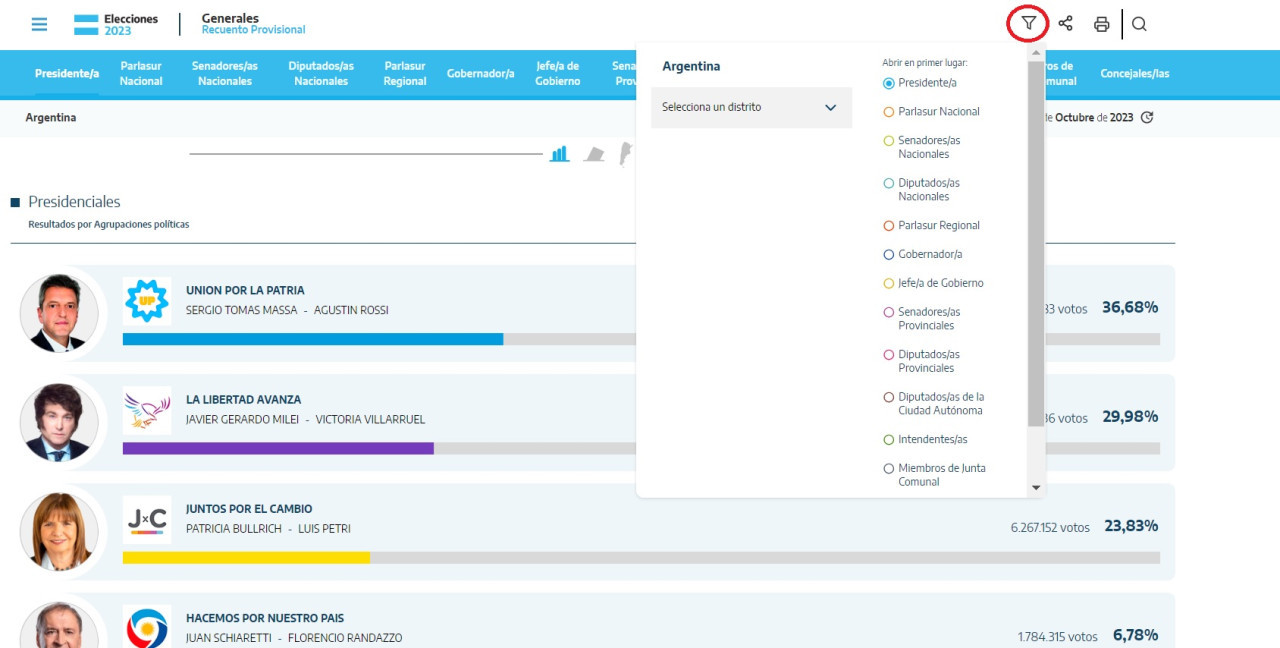This screenshot has height=648, width=1280.
Task: Open the Parlasur Regional tab
Action: click(405, 74)
